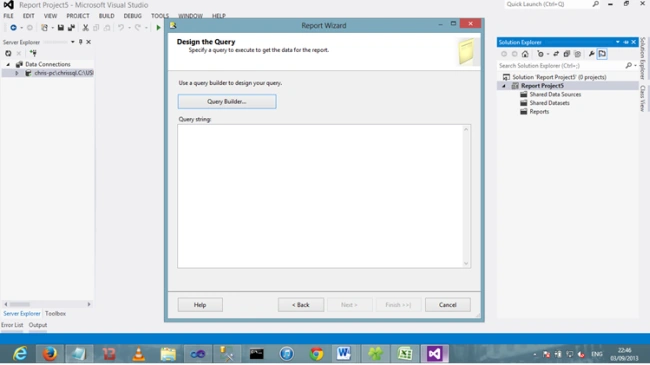The height and width of the screenshot is (365, 650).
Task: Click the Connect to Database plug icon
Action: (33, 53)
